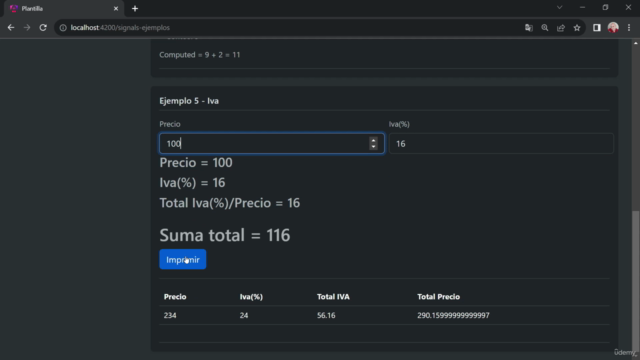Open the Chrome profile avatar
This screenshot has width=640, height=360.
[x=613, y=28]
